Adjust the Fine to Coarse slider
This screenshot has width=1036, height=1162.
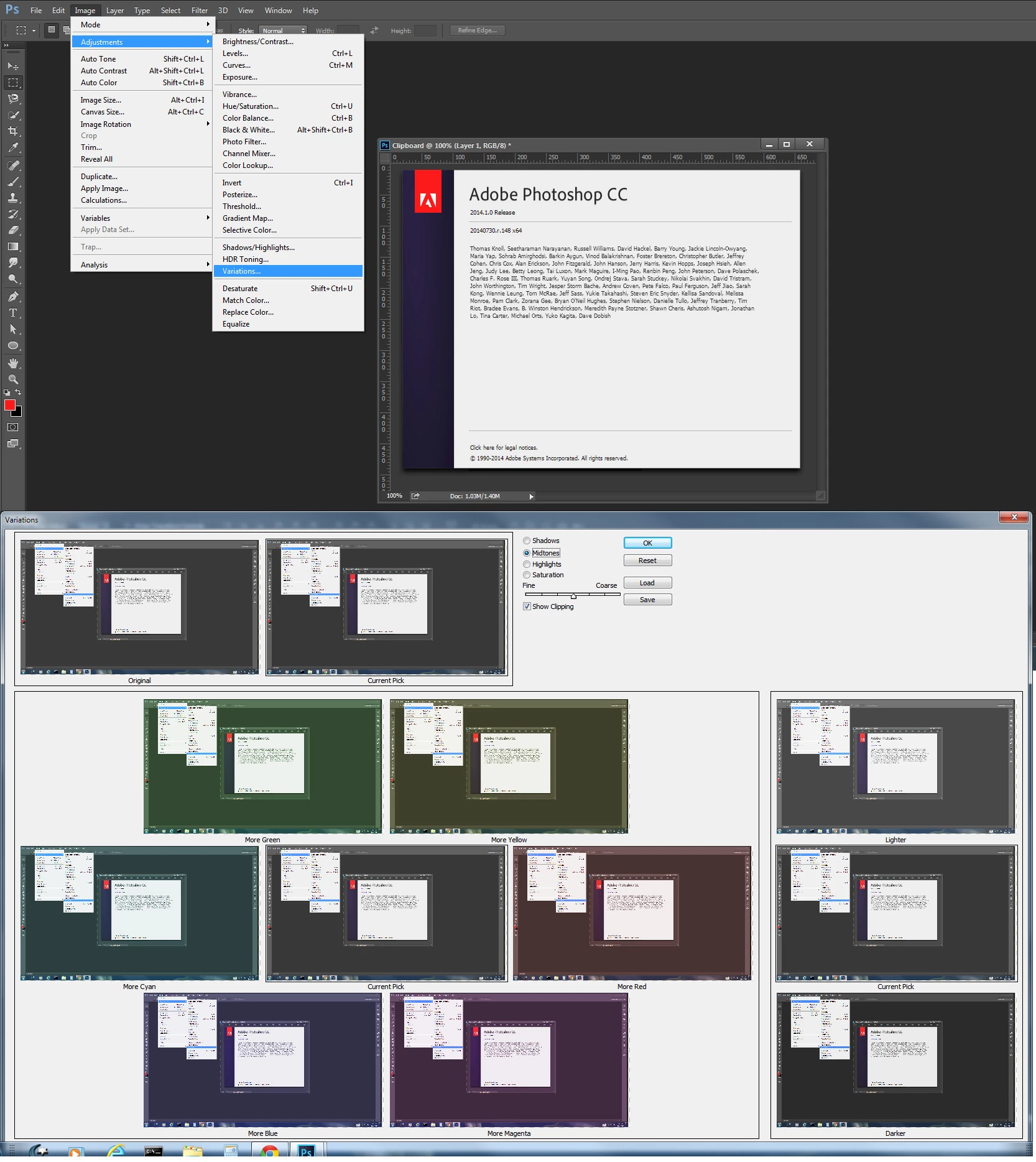(x=573, y=595)
